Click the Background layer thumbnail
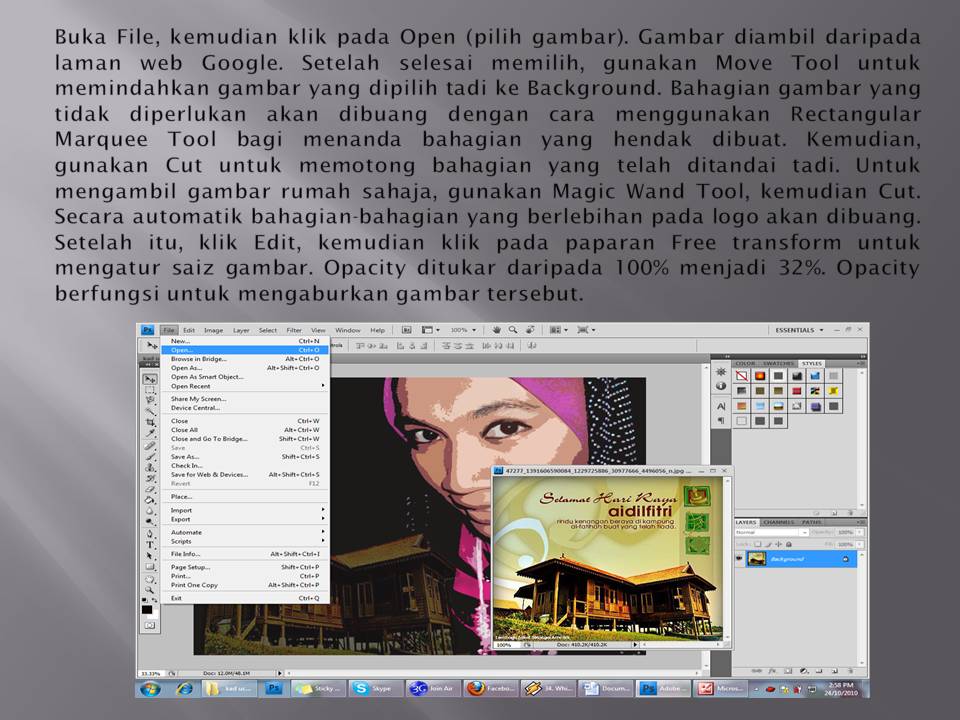 click(x=757, y=558)
